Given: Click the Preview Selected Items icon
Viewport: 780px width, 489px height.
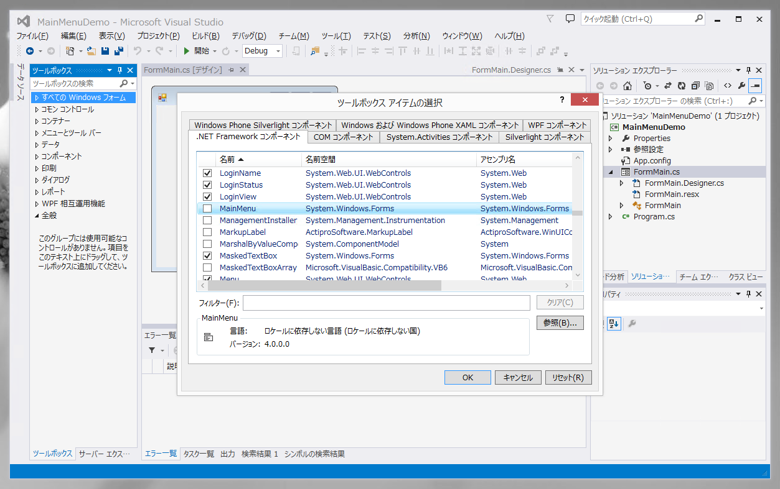Looking at the screenshot, I should 755,86.
